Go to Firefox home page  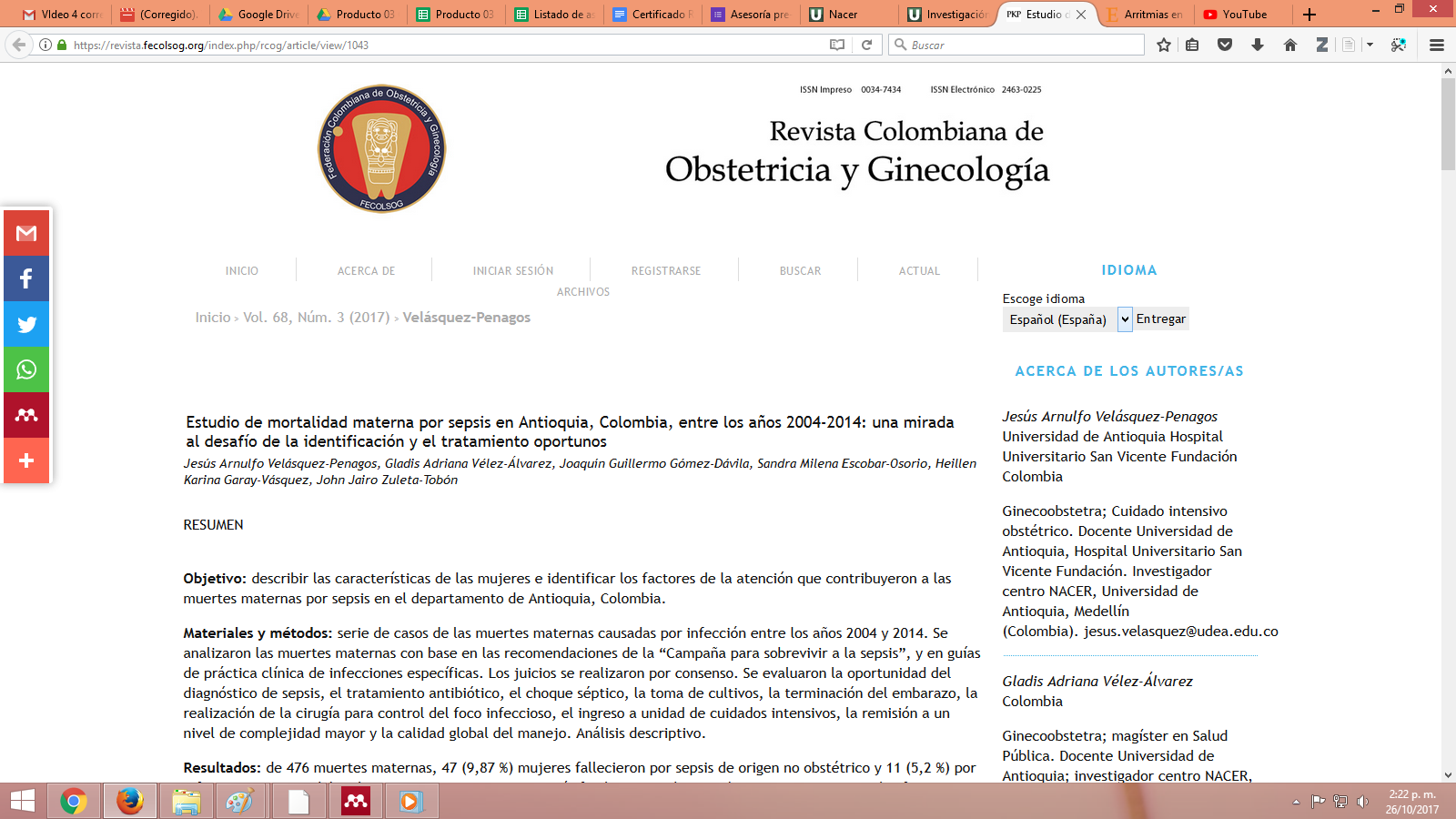point(1290,45)
